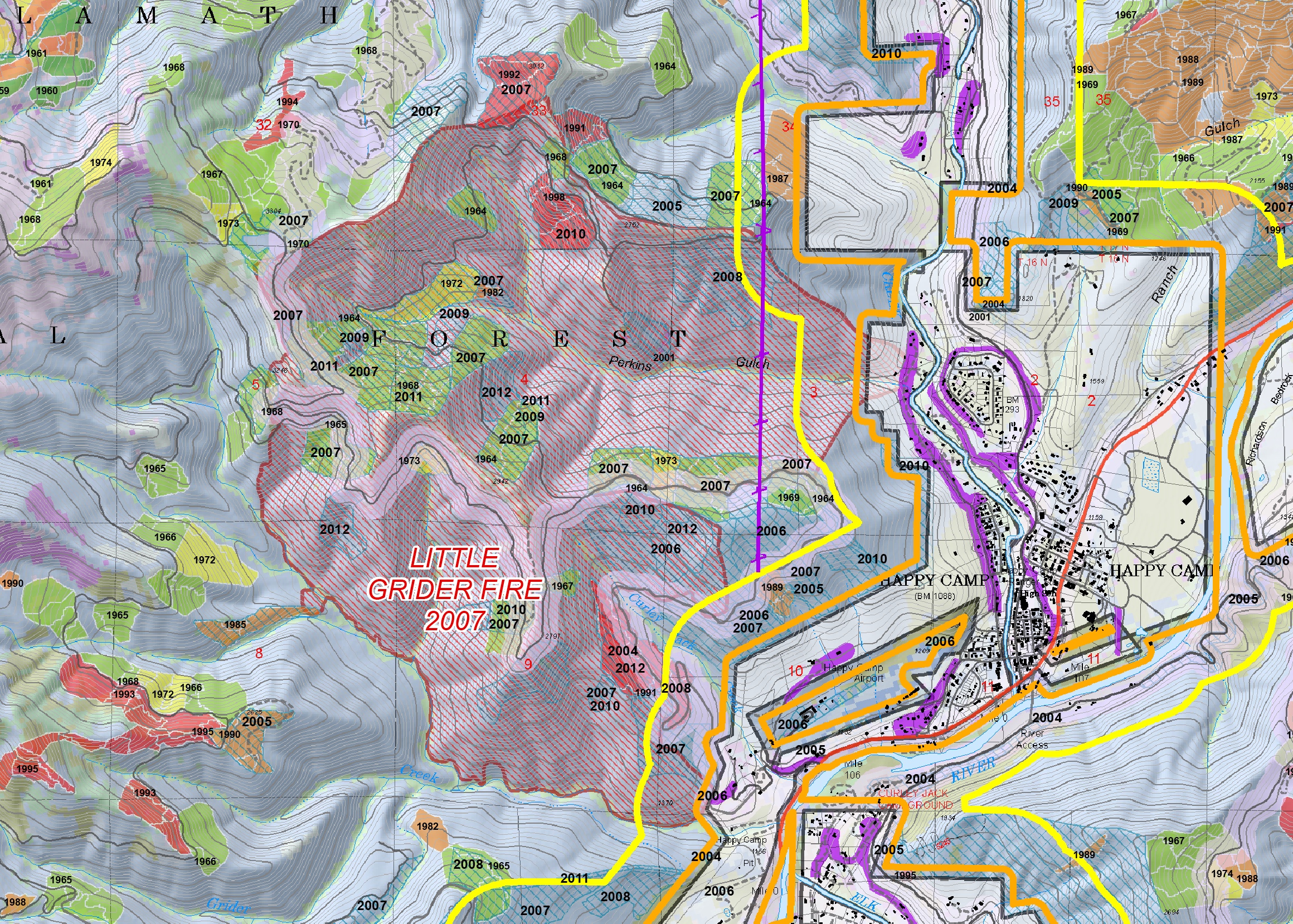This screenshot has height=924, width=1293.
Task: Click the Mile 106 marker label
Action: tap(853, 769)
